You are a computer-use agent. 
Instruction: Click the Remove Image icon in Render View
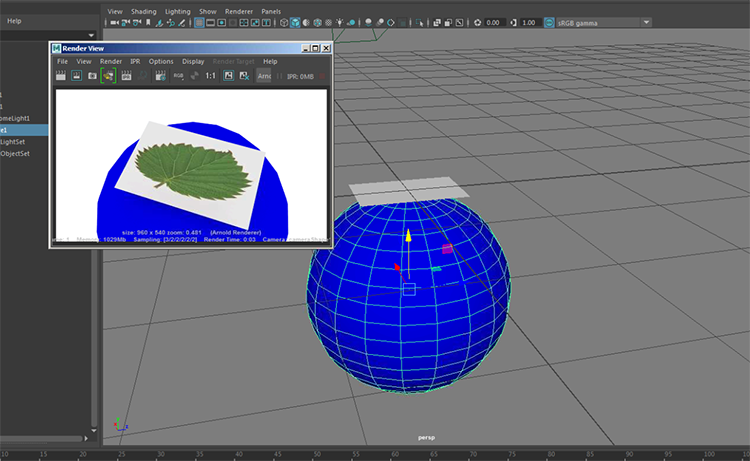tap(244, 75)
